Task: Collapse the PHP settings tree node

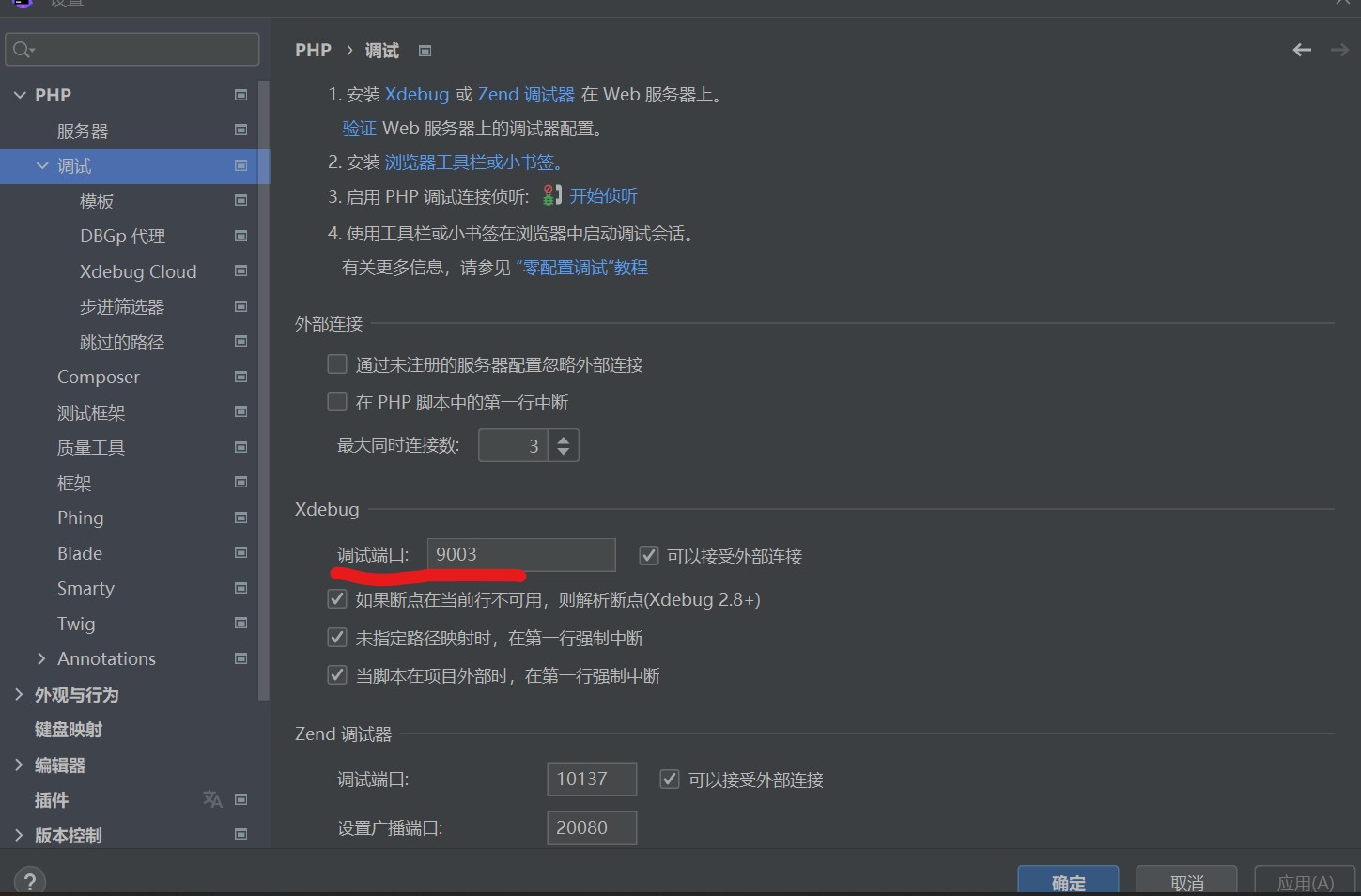Action: [x=20, y=95]
